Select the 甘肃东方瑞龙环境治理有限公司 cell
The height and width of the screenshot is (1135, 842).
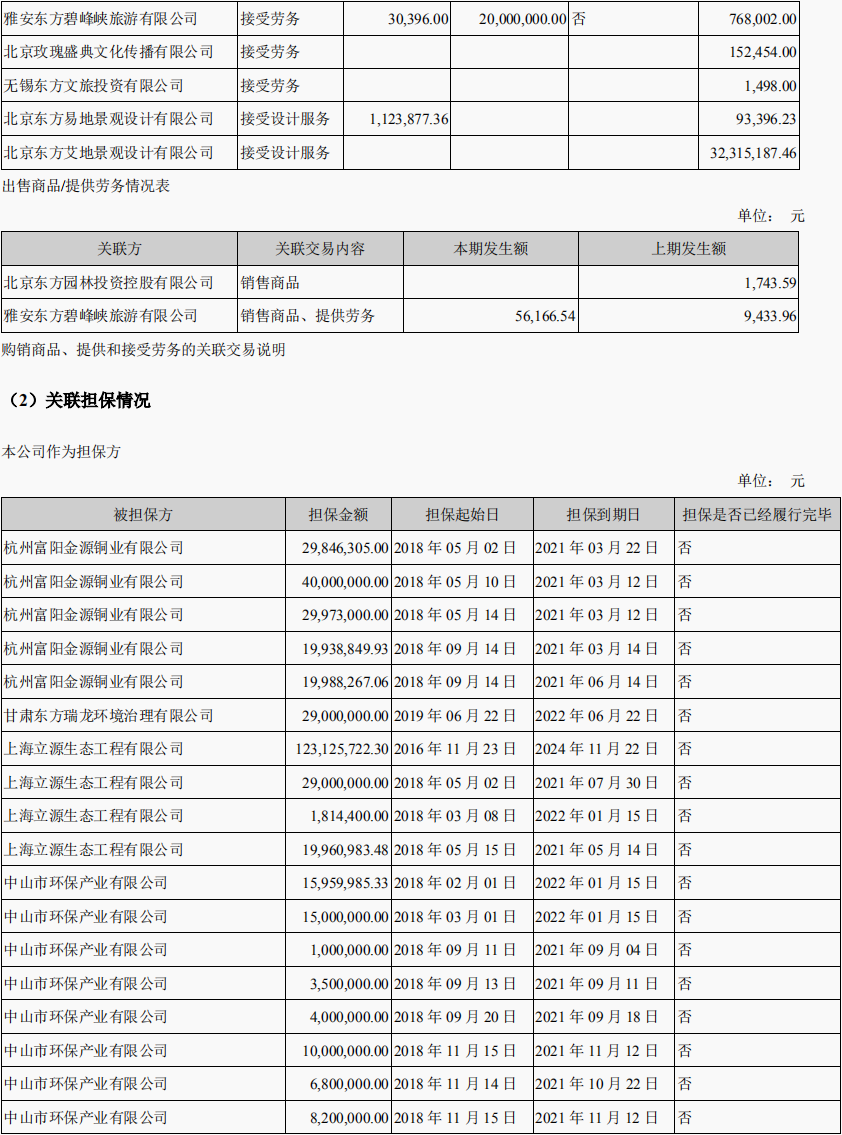[x=109, y=716]
